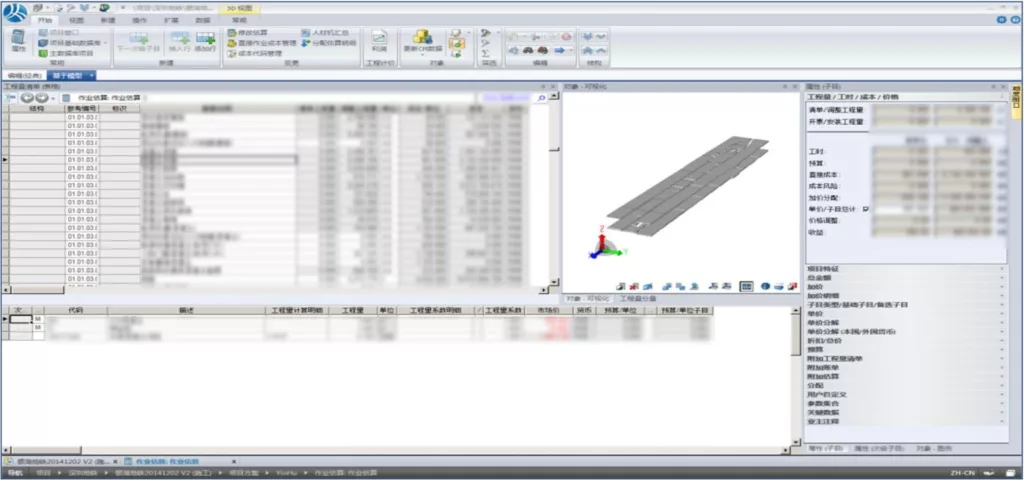The image size is (1024, 480).
Task: Switch to the 工程量分量 tab below 3D view
Action: pos(636,298)
